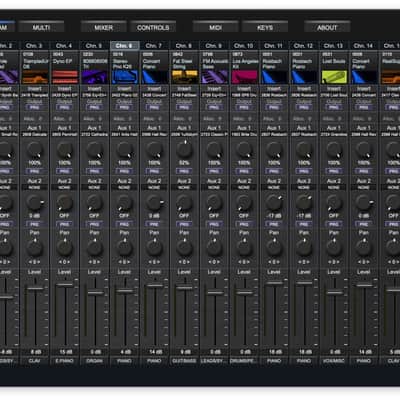This screenshot has height=400, width=400.
Task: Click the Level fader handle on Chn. 8
Action: (184, 288)
